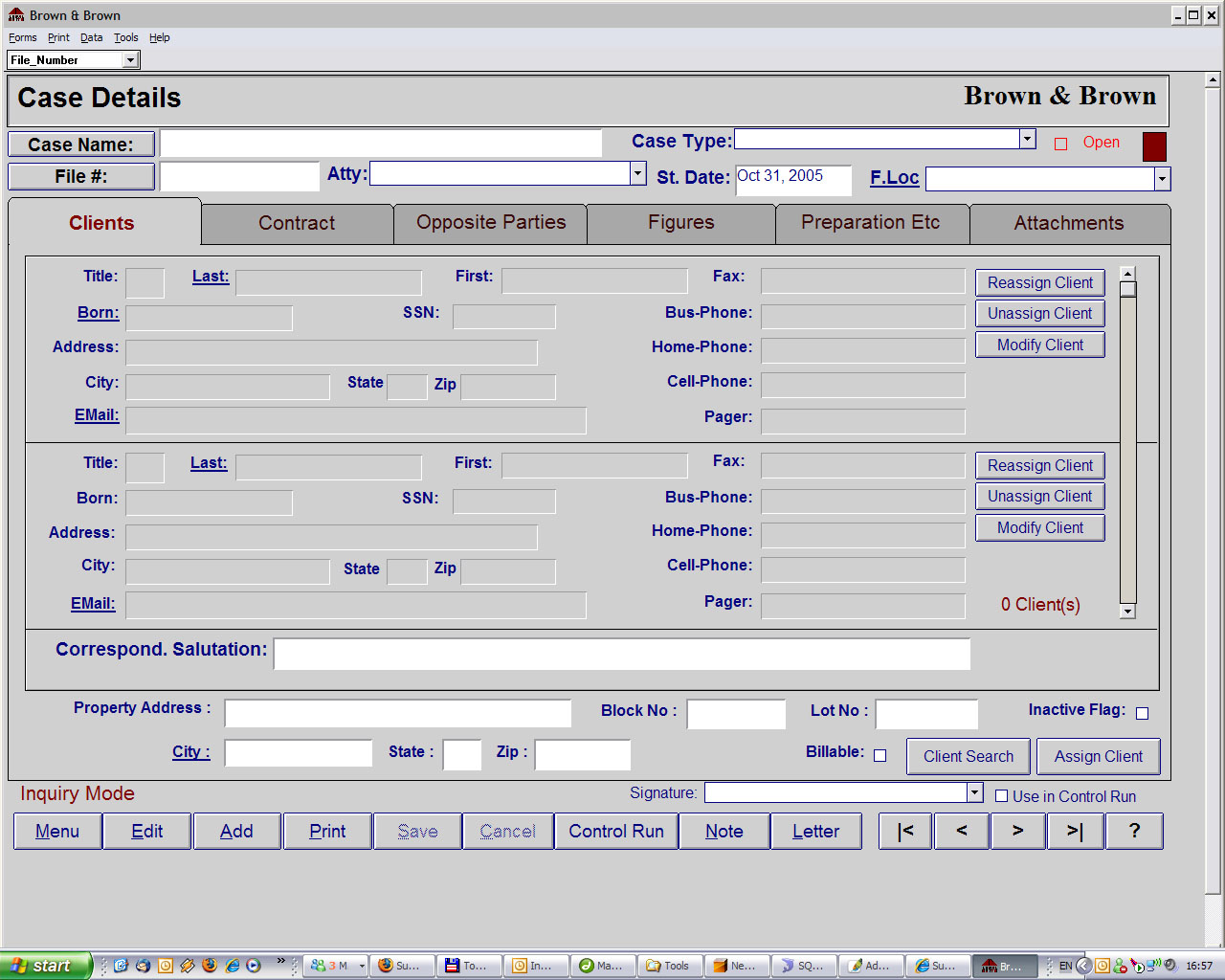1225x980 pixels.
Task: Click the Property Address input field
Action: [398, 713]
